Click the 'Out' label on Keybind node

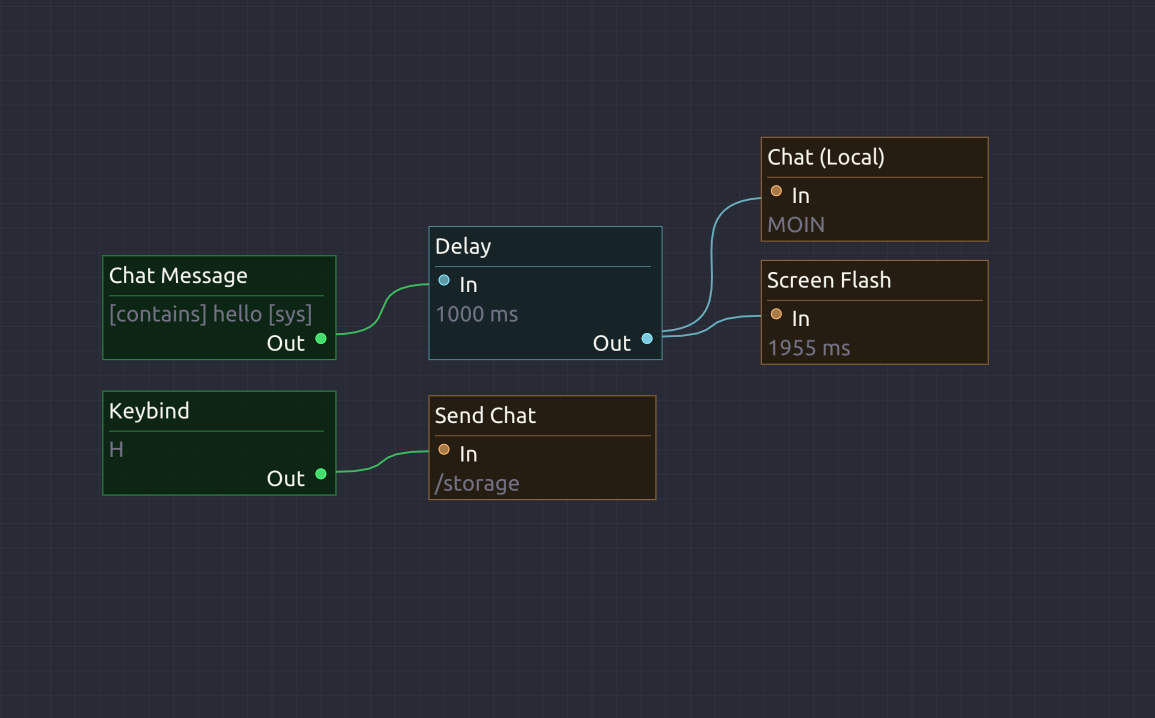[x=286, y=479]
